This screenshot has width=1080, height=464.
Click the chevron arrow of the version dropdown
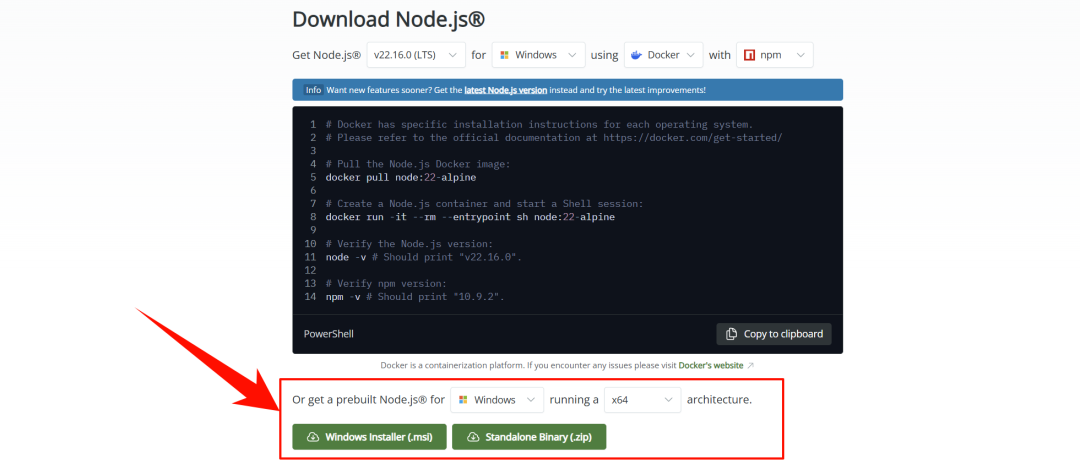[452, 55]
